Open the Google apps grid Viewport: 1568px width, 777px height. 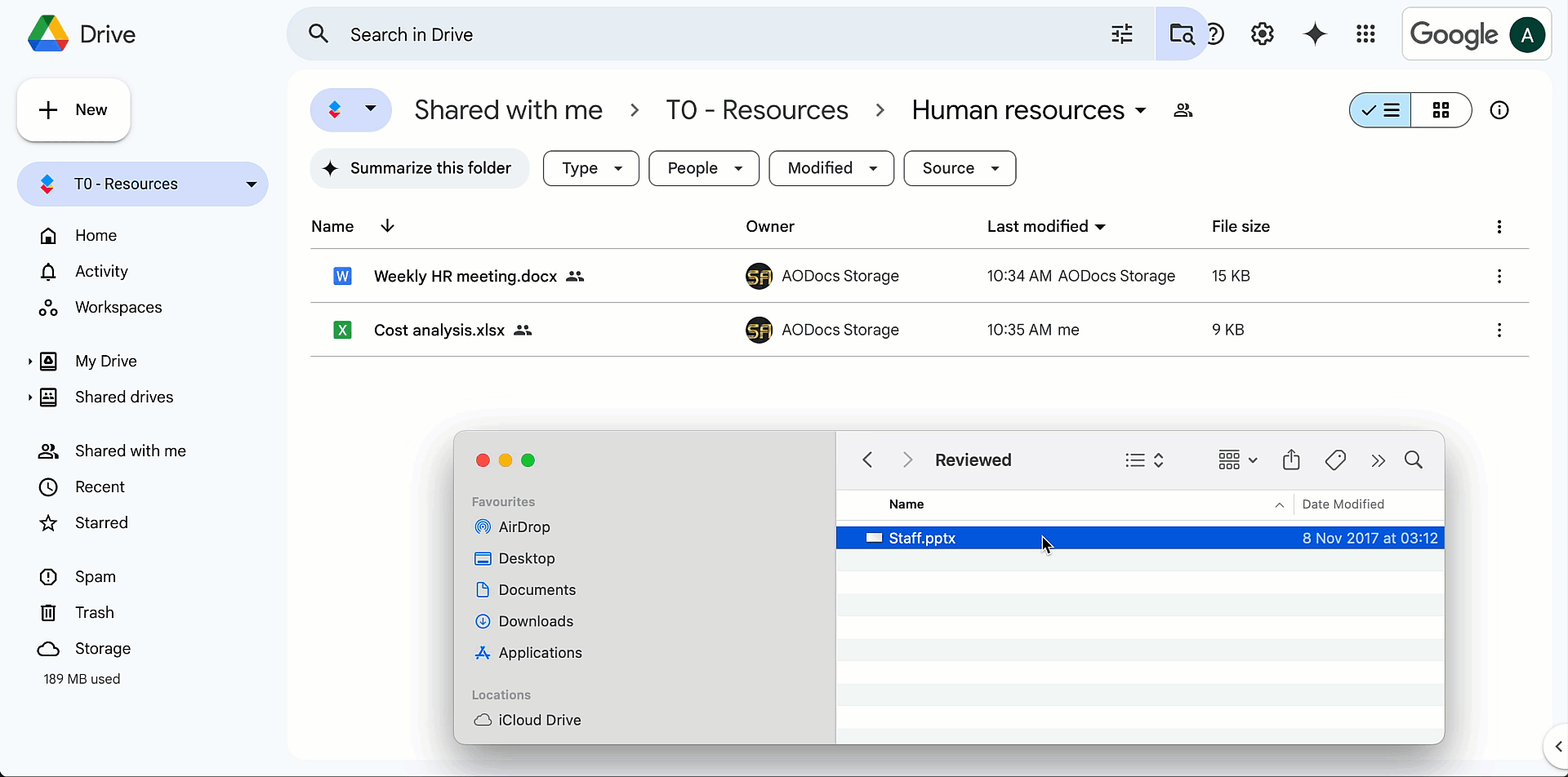point(1365,34)
